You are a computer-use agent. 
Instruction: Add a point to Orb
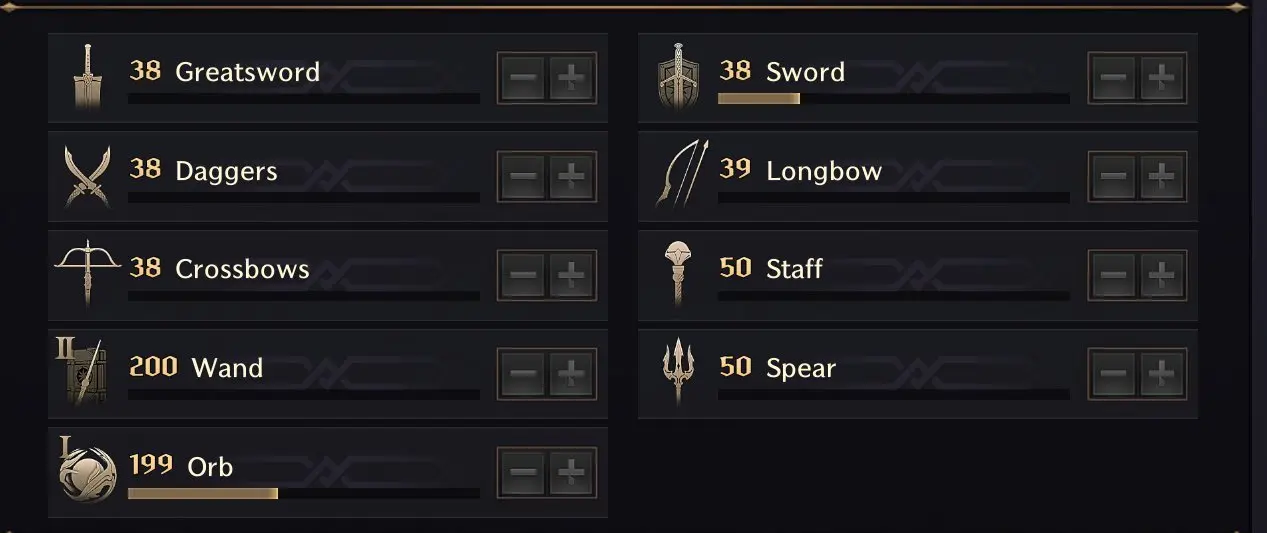(571, 472)
